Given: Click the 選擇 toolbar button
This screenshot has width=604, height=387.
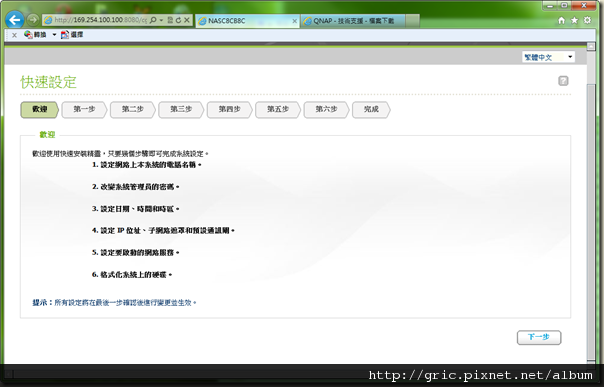Looking at the screenshot, I should point(72,35).
